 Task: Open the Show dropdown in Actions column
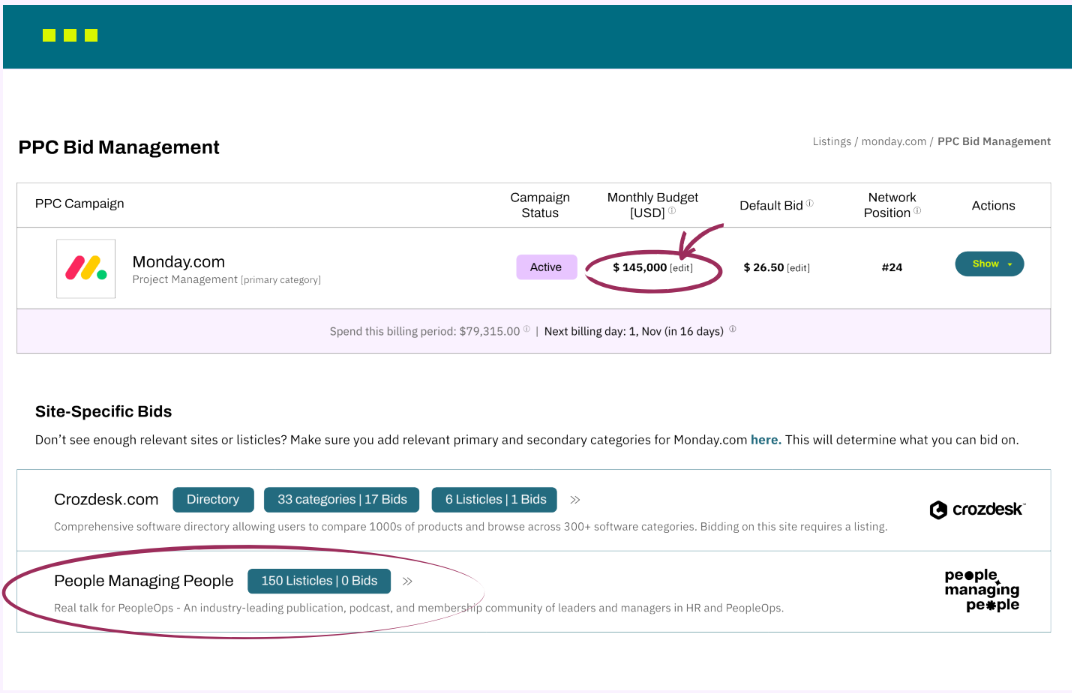989,264
